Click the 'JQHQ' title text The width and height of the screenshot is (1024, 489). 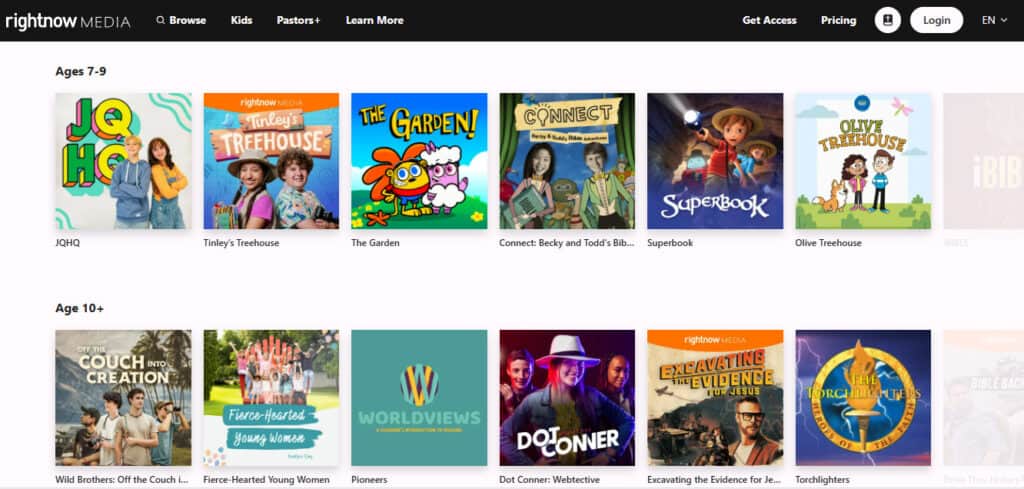point(68,243)
